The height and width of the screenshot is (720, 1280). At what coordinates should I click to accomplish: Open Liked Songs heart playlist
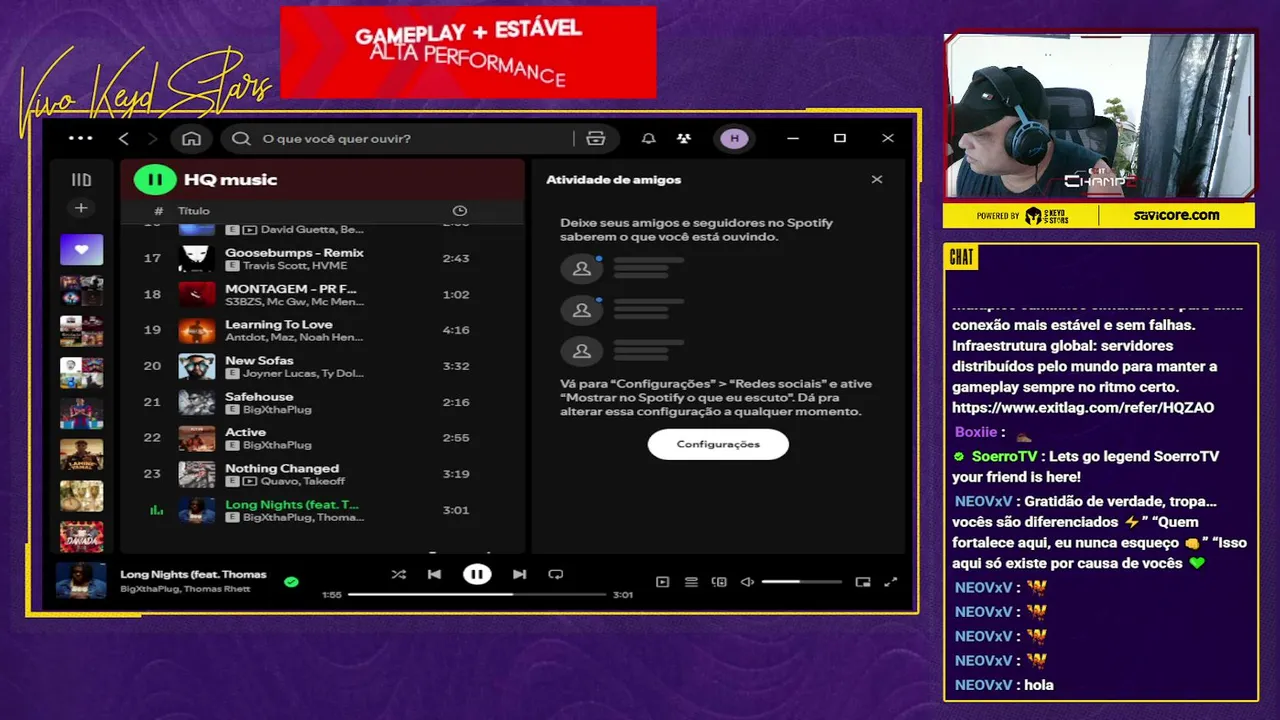click(81, 249)
